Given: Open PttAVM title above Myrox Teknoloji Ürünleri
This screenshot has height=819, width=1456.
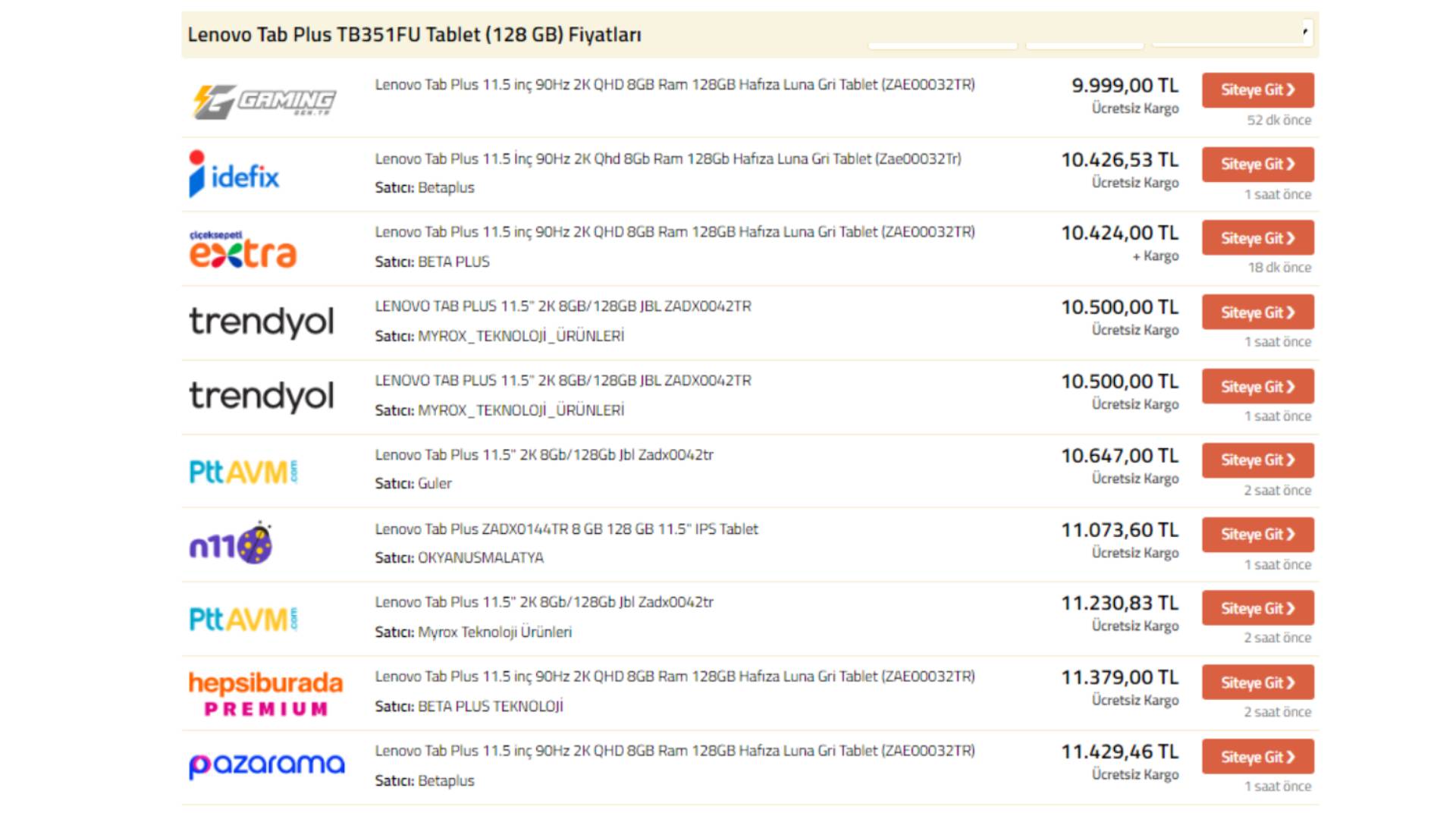Looking at the screenshot, I should pos(544,602).
